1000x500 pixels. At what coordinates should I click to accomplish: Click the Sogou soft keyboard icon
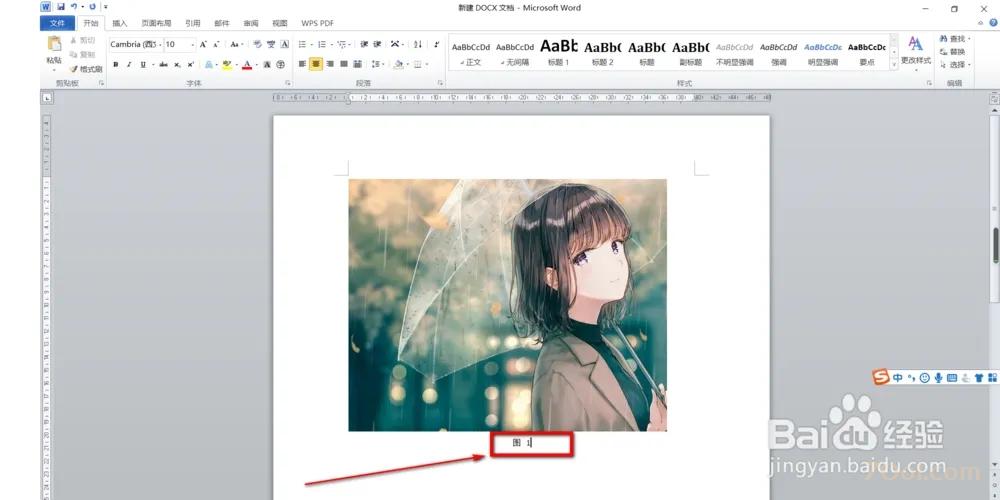pyautogui.click(x=952, y=378)
